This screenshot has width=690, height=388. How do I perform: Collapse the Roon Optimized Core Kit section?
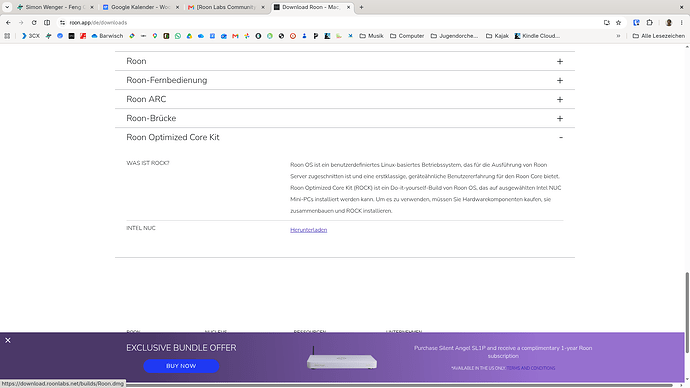click(x=345, y=137)
